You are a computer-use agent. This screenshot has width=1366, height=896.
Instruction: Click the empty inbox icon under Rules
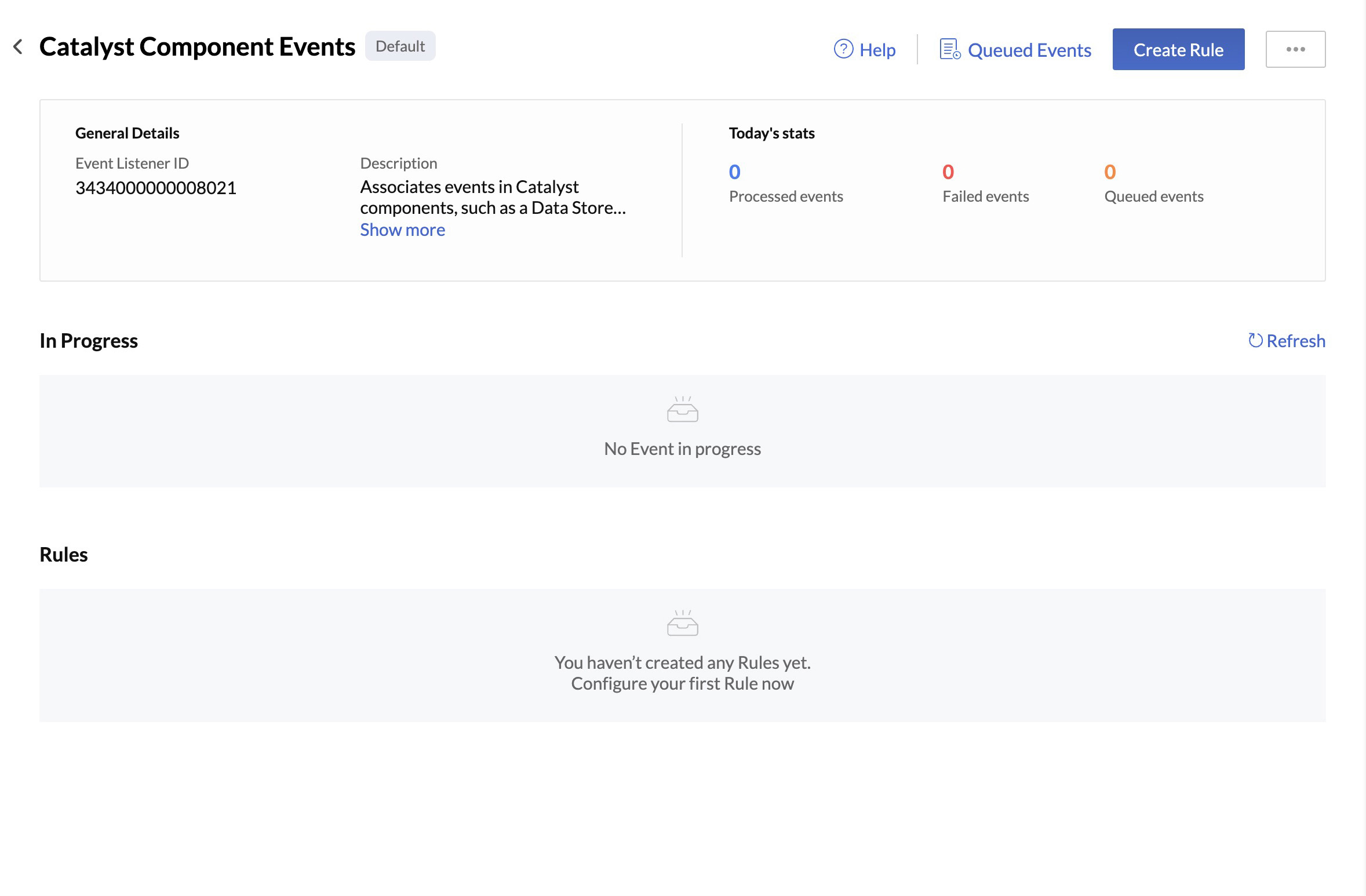(682, 623)
